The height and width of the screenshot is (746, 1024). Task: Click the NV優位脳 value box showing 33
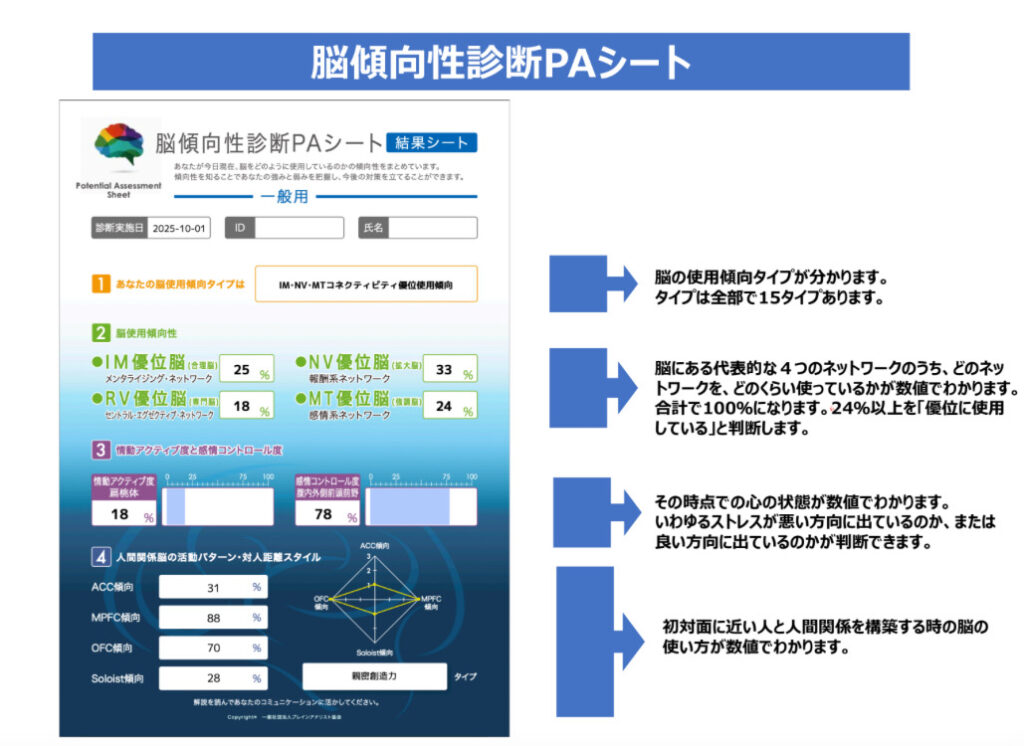pos(449,370)
